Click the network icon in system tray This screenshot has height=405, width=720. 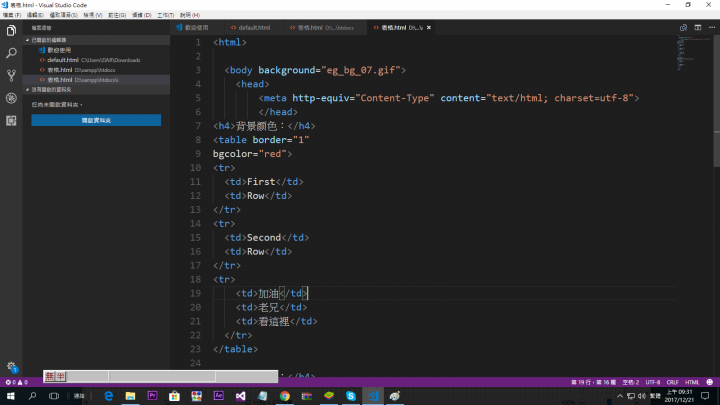[631, 396]
